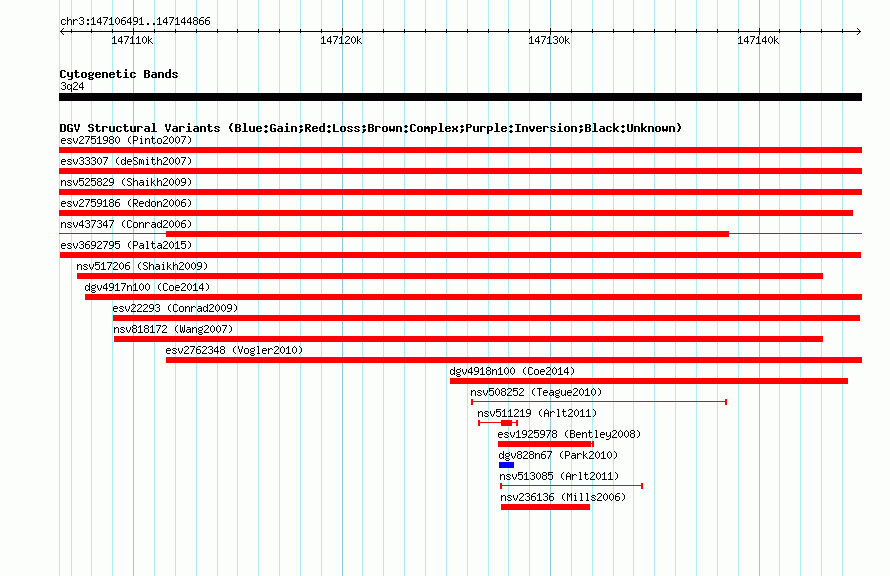890x576 pixels.
Task: Click the red bar under nsv517206 (Shaikh2009)
Action: pos(450,276)
